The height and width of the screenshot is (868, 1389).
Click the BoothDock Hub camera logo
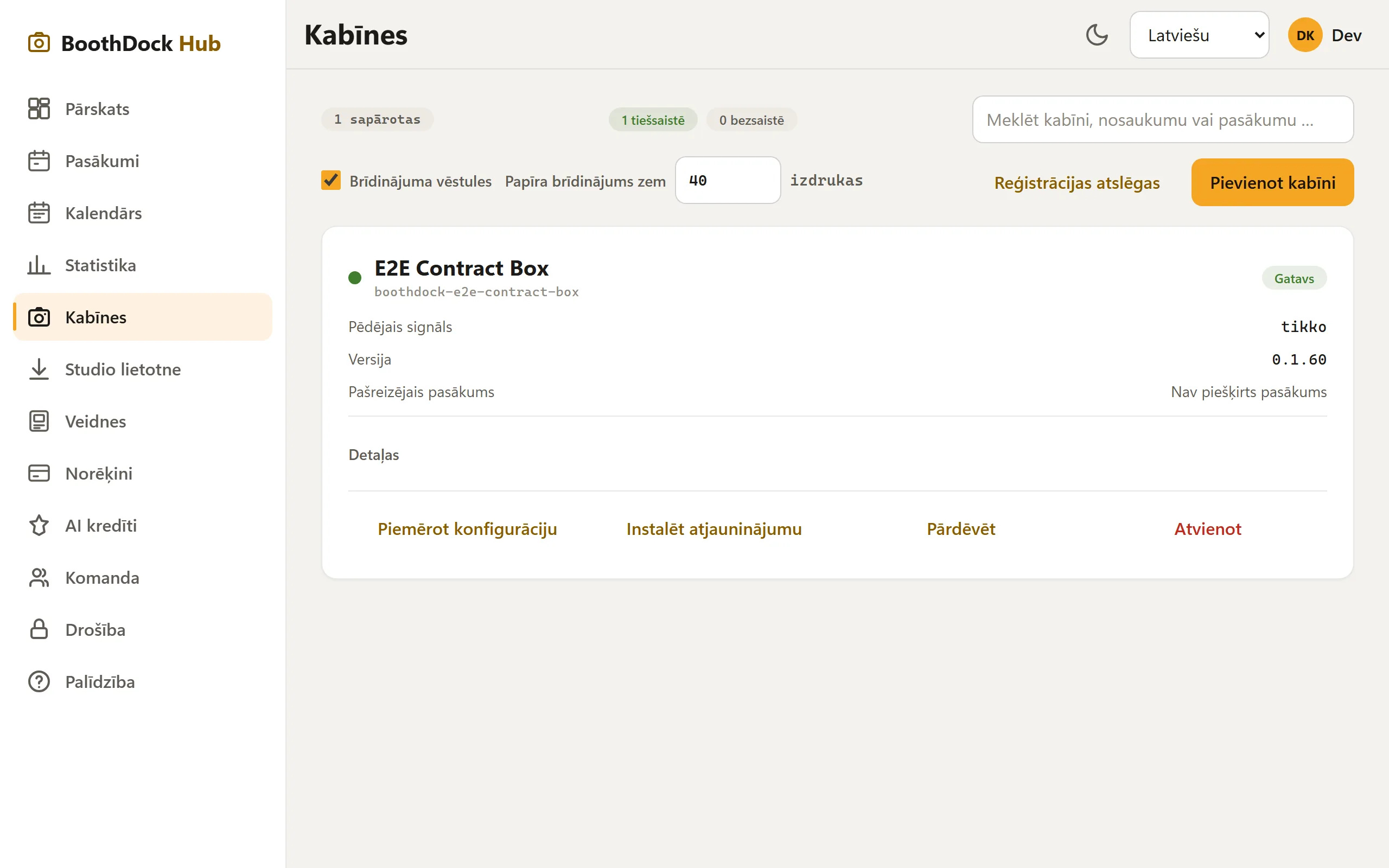click(x=39, y=43)
